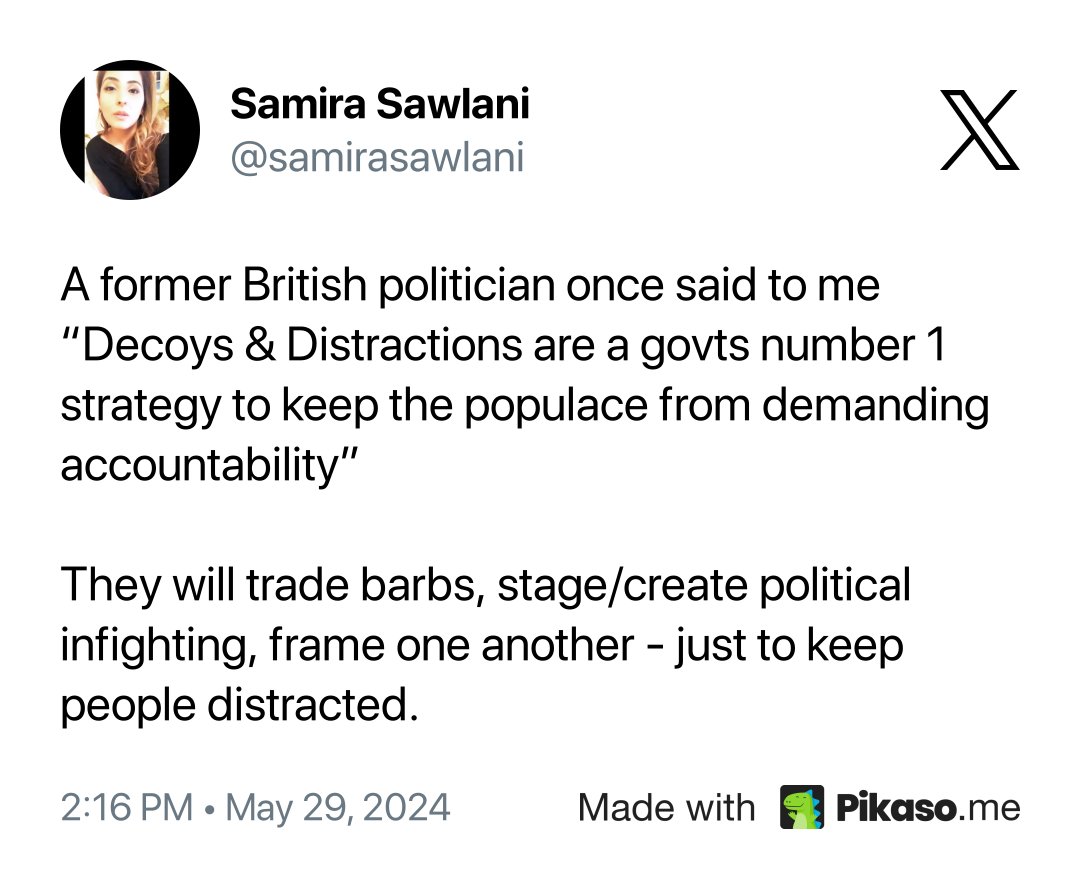Click the text "stage/create political"
The height and width of the screenshot is (886, 1080).
pyautogui.click(x=700, y=586)
